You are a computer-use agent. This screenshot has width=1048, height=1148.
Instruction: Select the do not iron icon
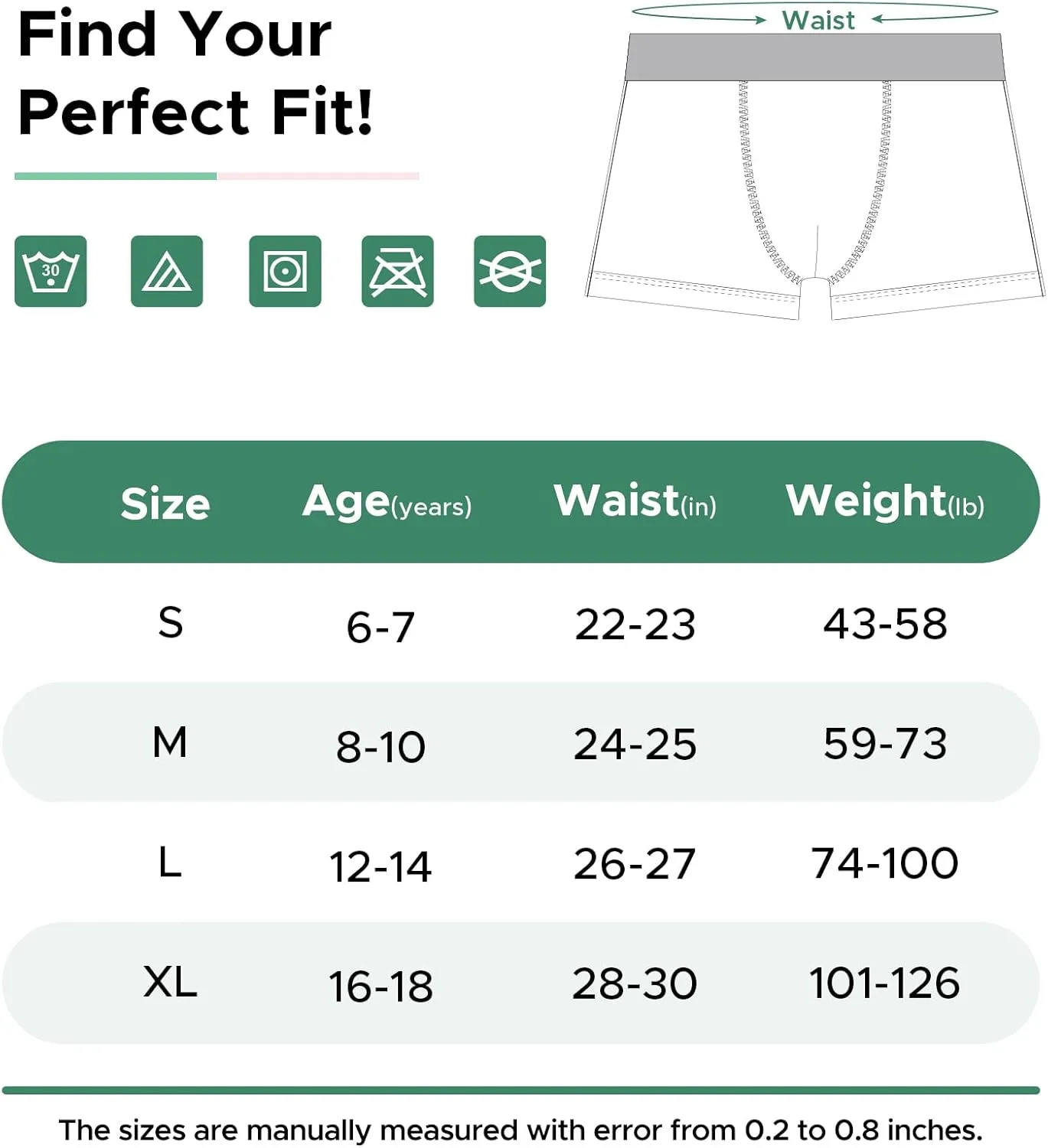(x=397, y=271)
